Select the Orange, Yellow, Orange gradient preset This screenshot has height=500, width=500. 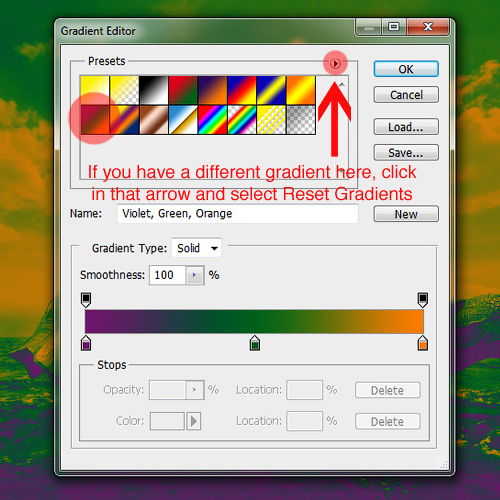click(300, 90)
